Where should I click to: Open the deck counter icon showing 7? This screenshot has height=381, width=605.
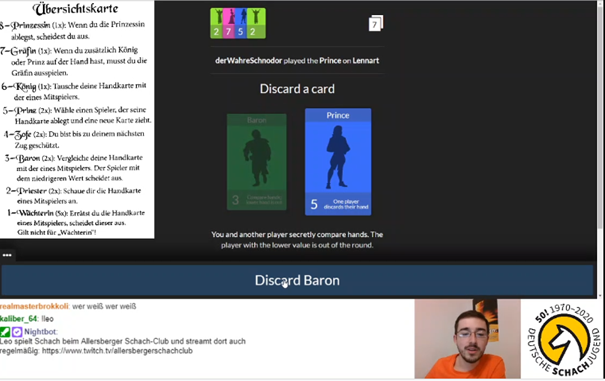point(375,24)
